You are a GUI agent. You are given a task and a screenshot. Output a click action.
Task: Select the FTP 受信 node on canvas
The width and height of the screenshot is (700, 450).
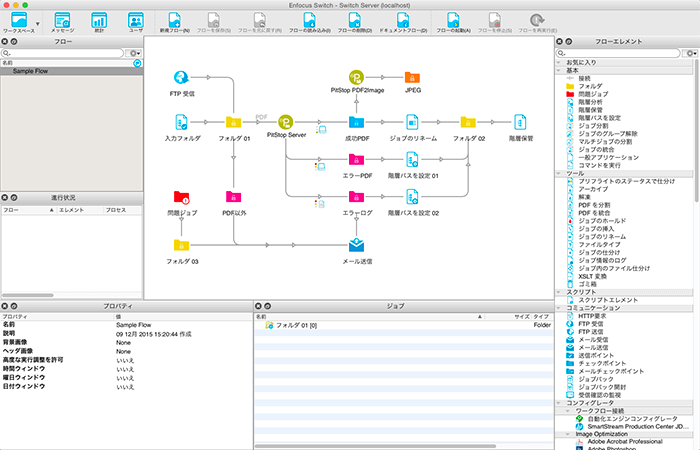181,78
